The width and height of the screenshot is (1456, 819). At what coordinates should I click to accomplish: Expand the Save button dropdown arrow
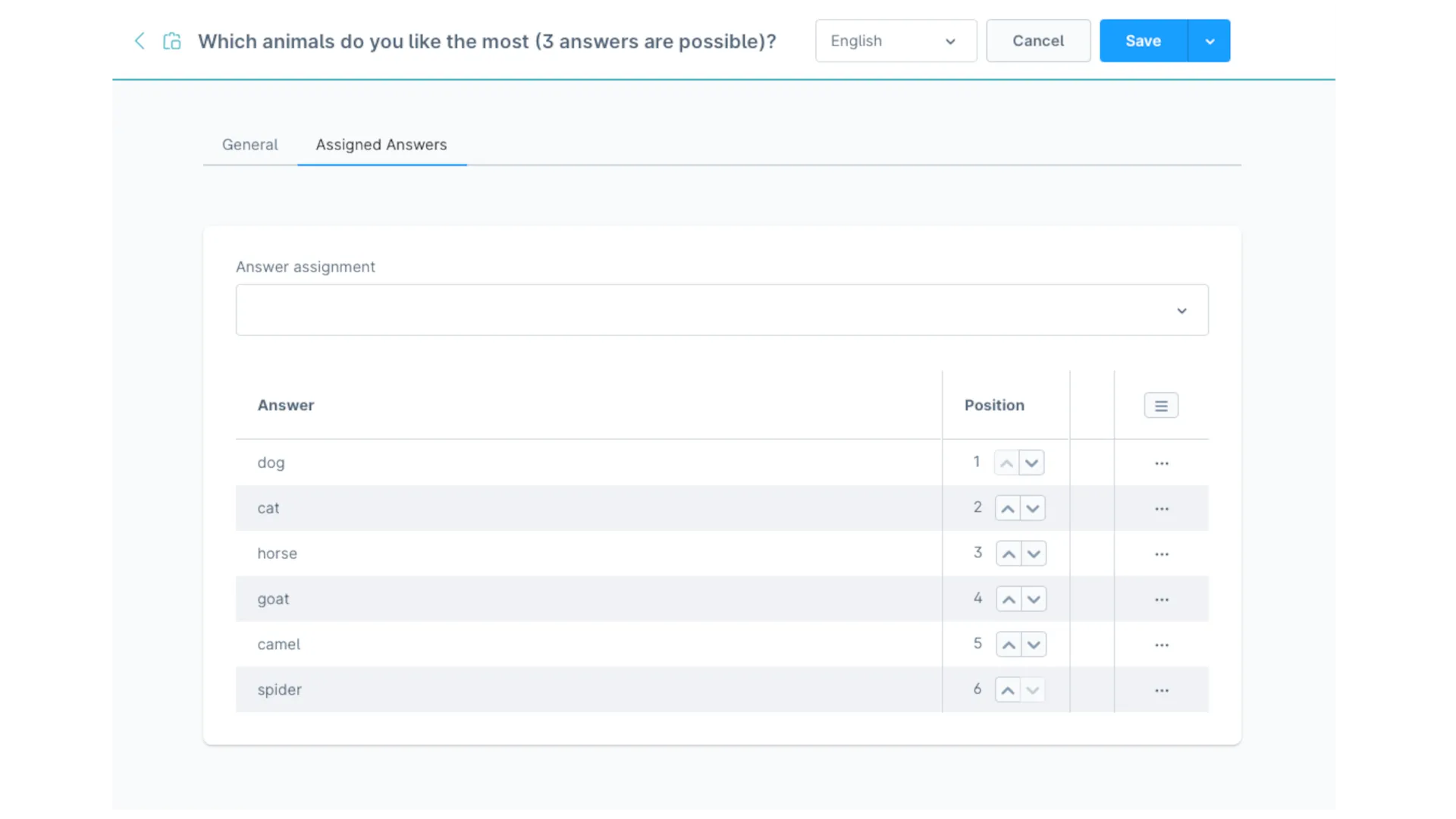1210,41
